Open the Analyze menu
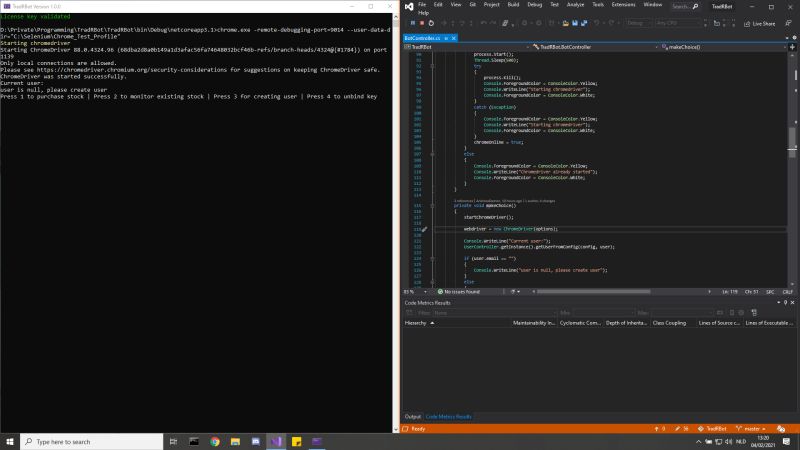 pos(576,5)
